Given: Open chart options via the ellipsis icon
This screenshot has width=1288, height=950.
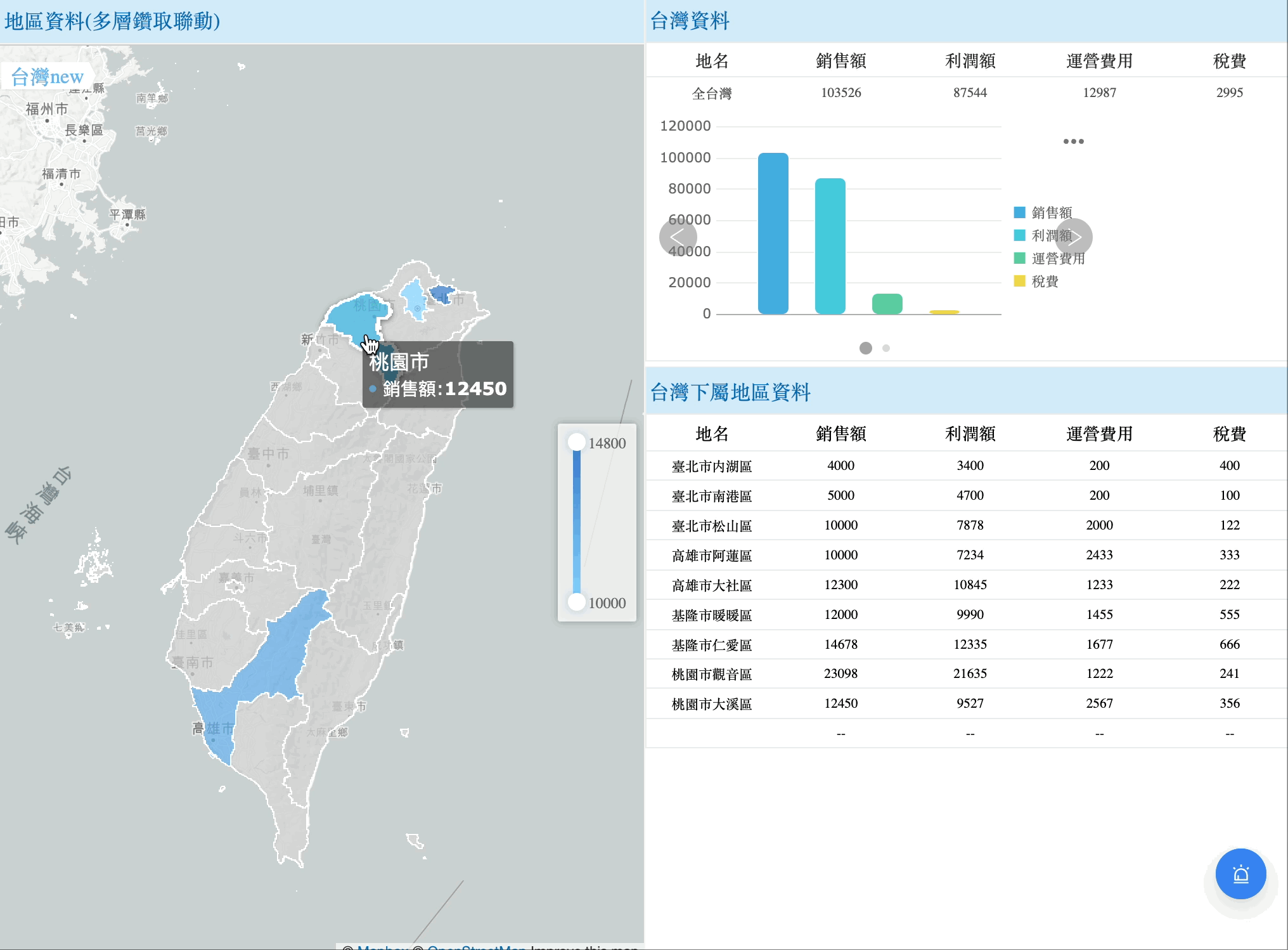Looking at the screenshot, I should (1074, 141).
